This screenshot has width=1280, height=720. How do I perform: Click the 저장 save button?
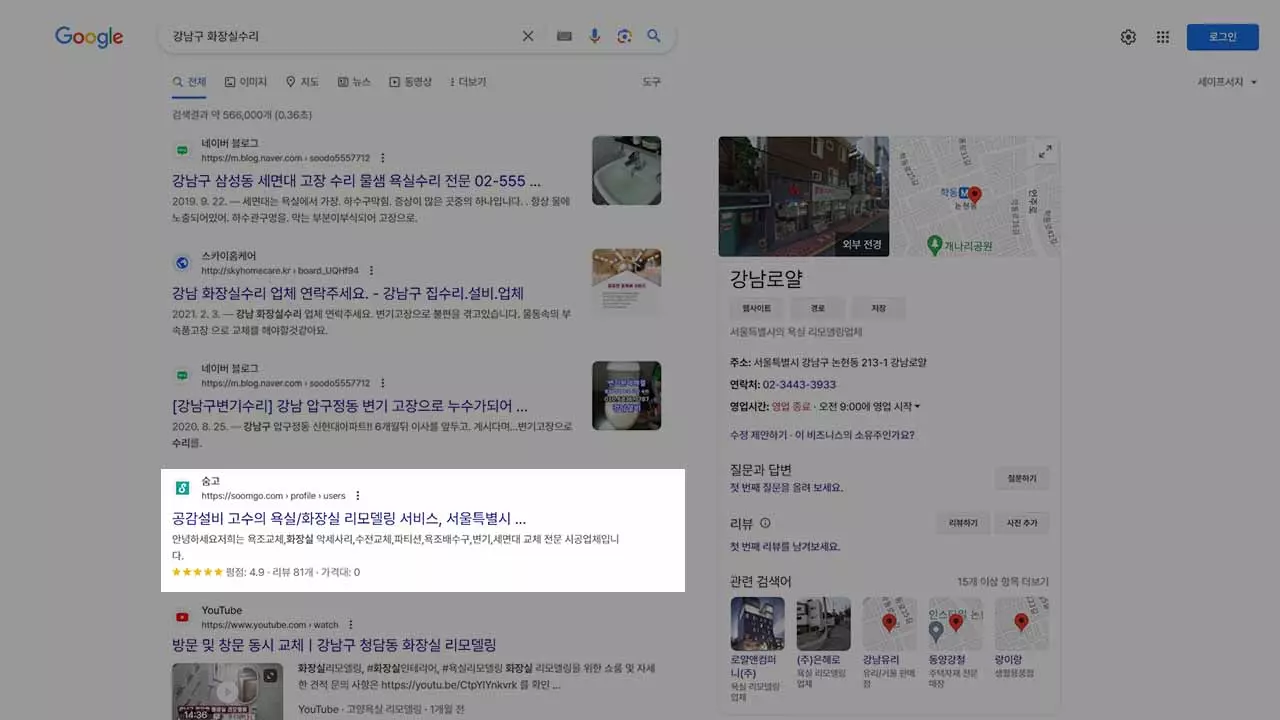pos(878,308)
